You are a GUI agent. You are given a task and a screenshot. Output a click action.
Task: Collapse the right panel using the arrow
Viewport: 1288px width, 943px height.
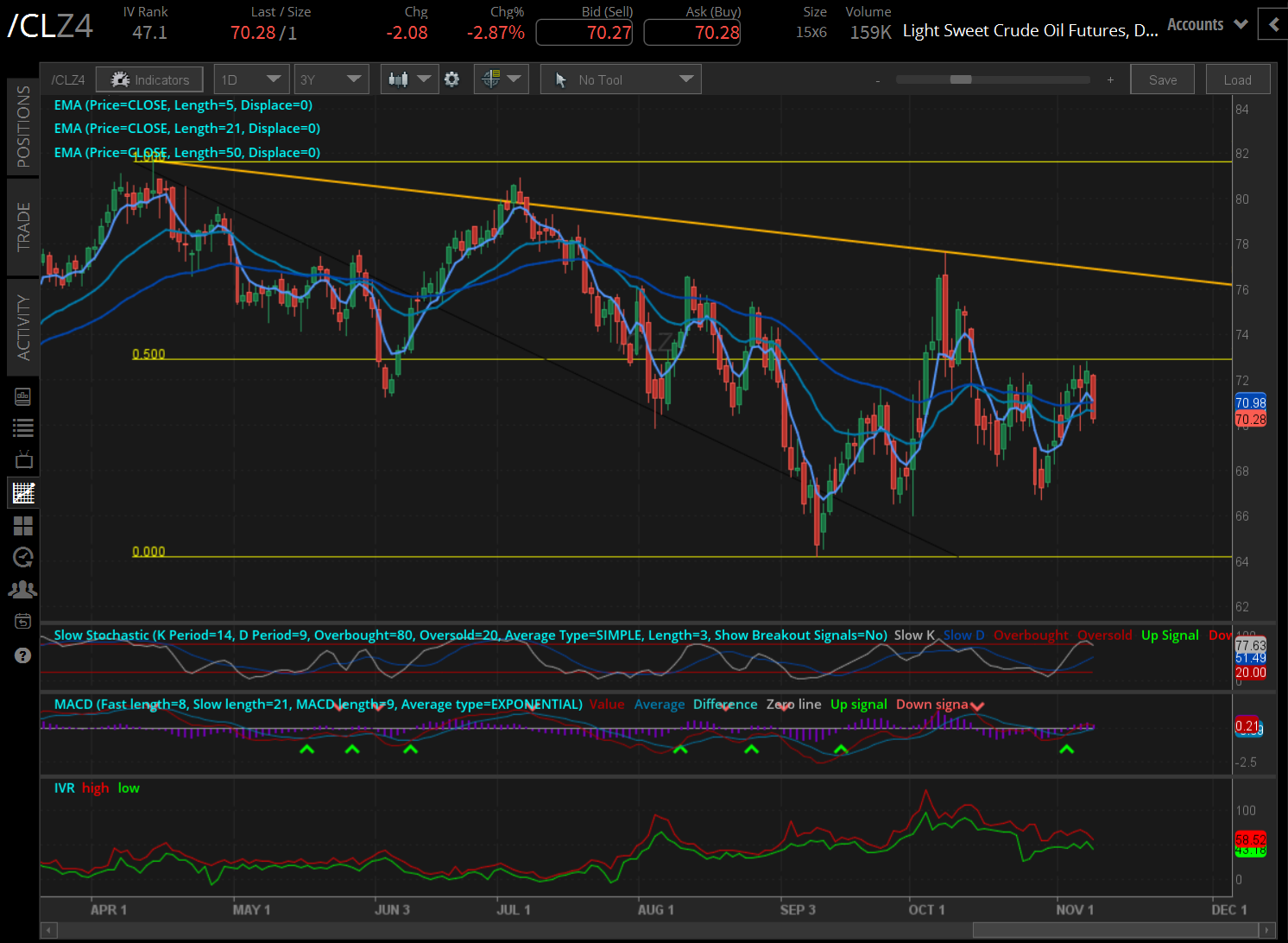pos(1273,23)
